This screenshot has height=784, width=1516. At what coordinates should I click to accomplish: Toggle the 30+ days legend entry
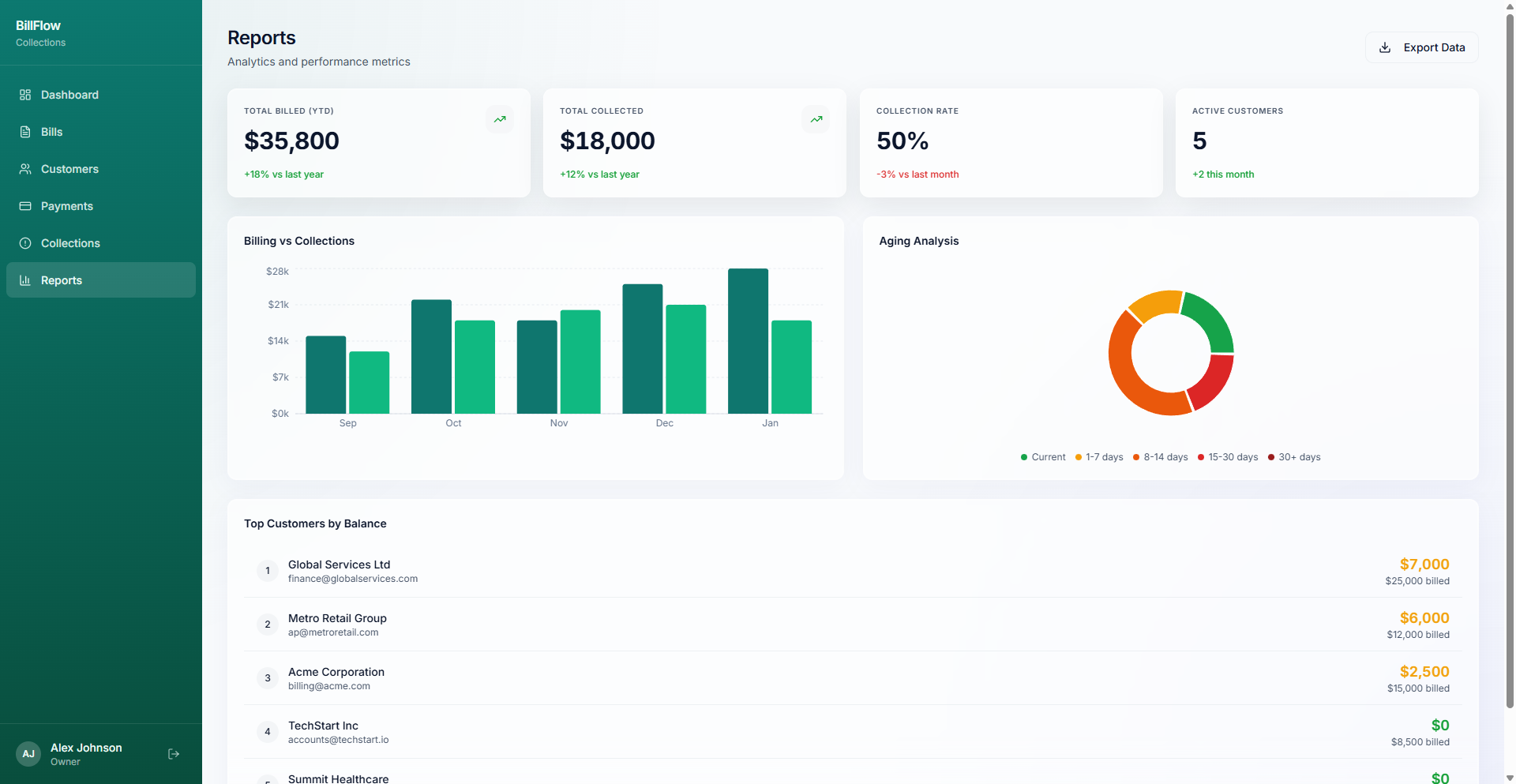(1293, 457)
